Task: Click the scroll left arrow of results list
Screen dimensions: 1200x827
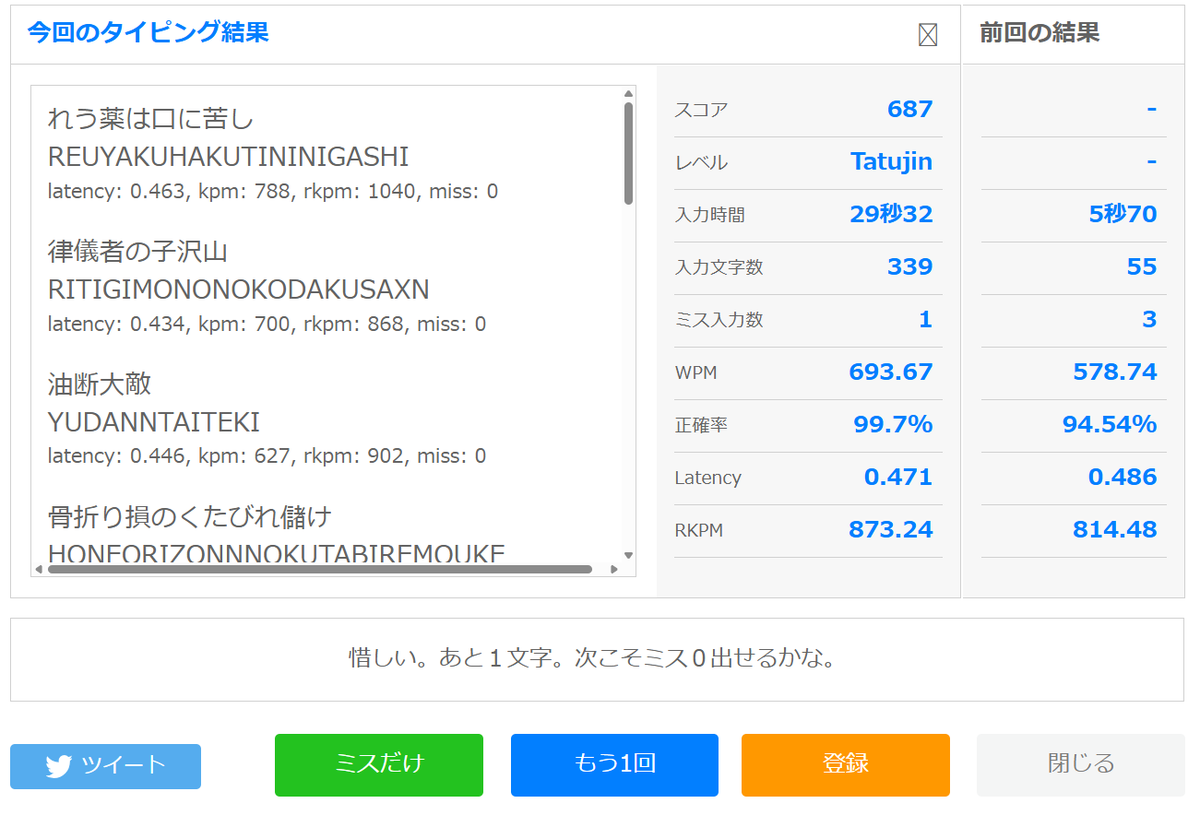Action: 38,569
